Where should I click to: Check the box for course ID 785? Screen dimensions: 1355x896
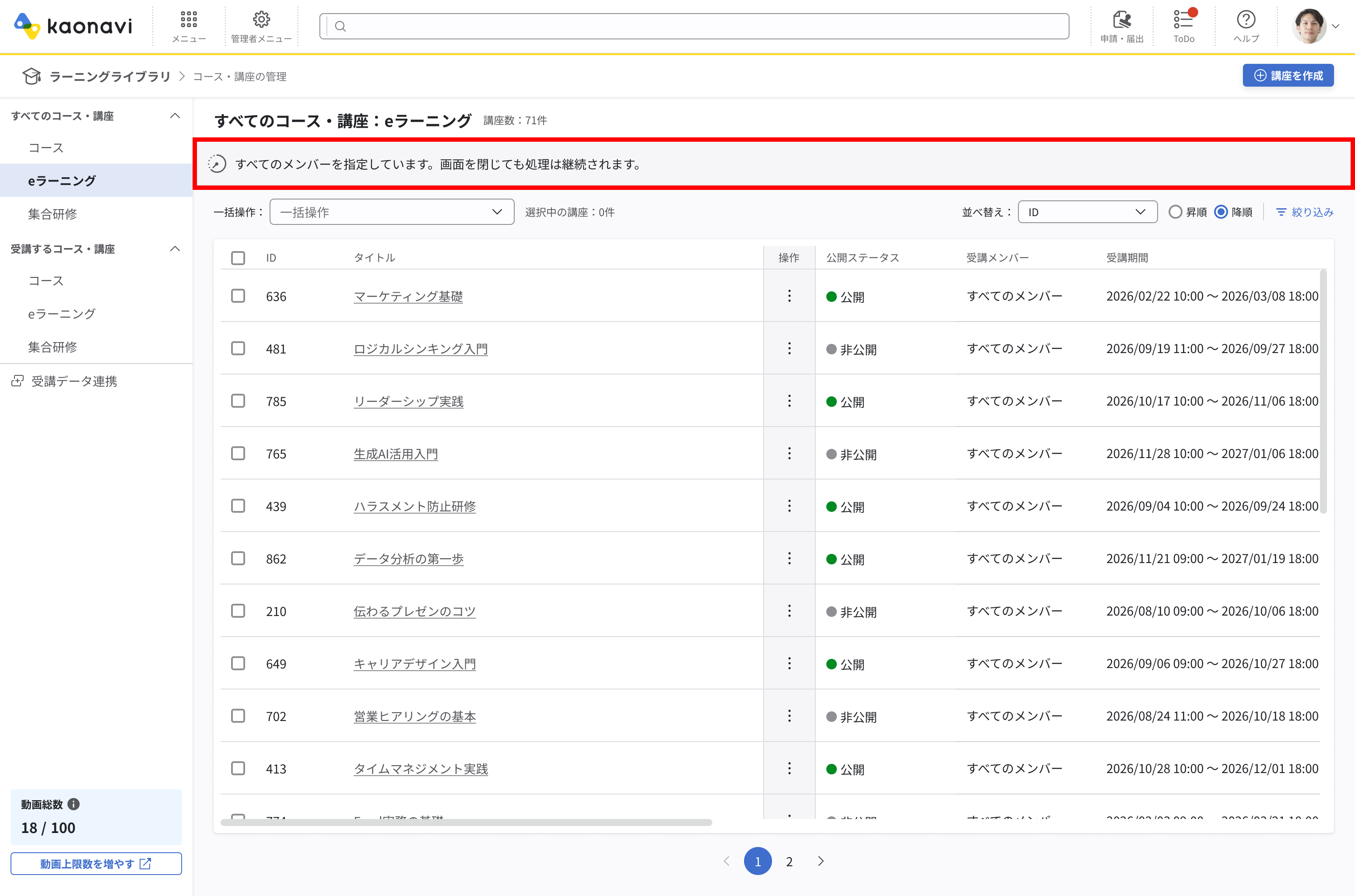[x=238, y=401]
